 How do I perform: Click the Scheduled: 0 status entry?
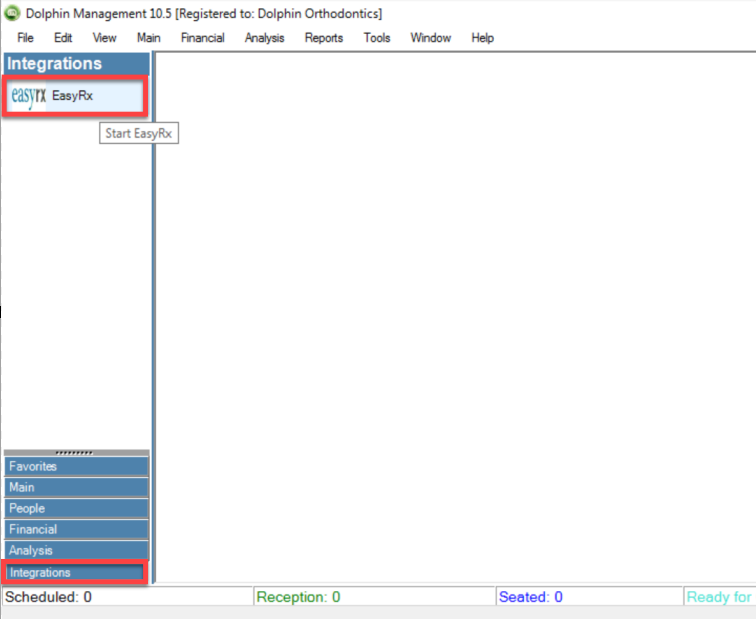pos(127,597)
